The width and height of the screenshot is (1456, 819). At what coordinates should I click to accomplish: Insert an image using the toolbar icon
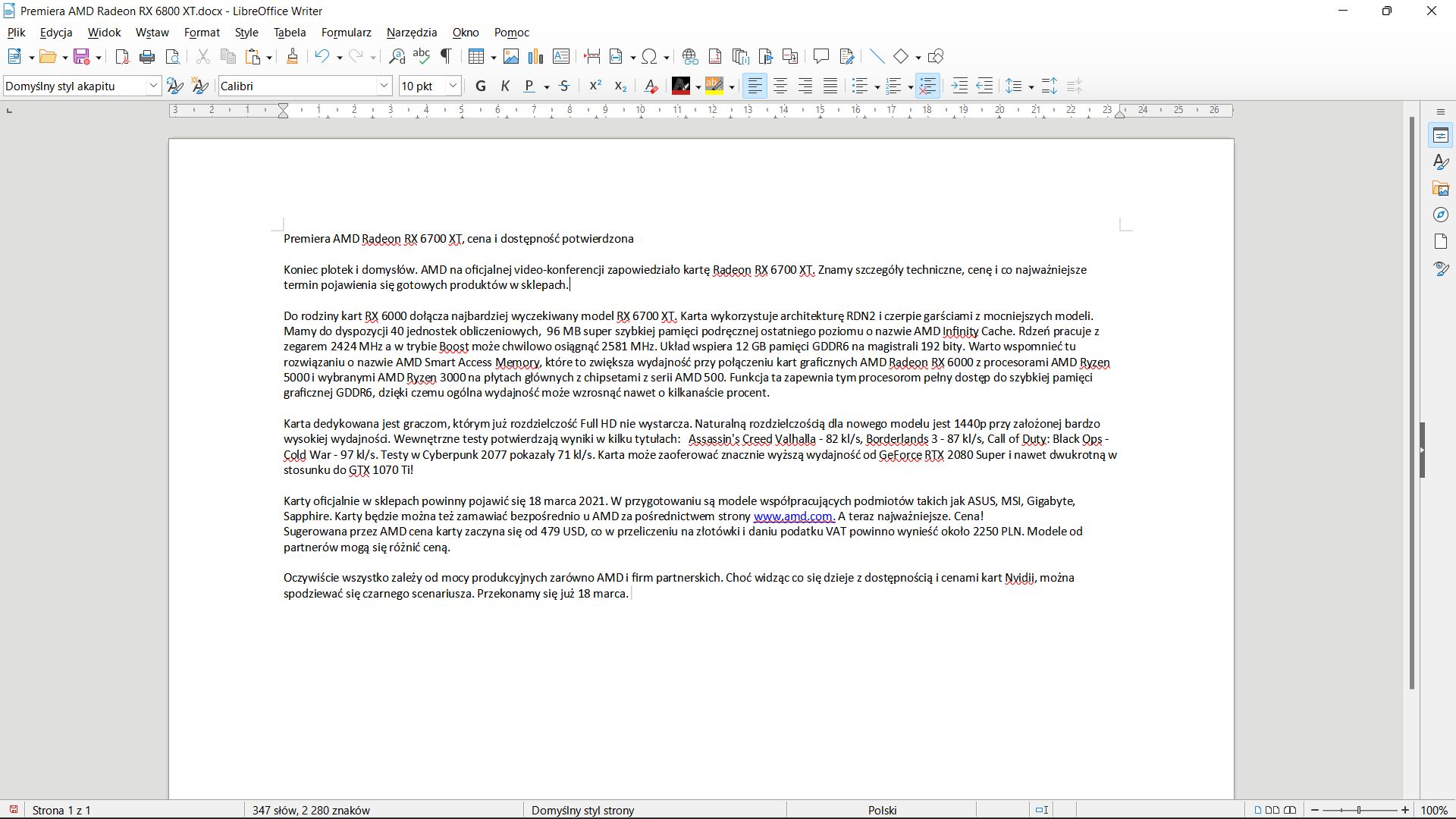(511, 57)
